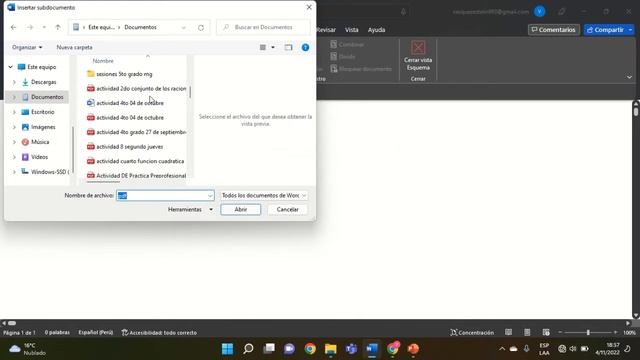Click Cerrar vista Esquema in Word ribbon
The width and height of the screenshot is (640, 360).
click(418, 56)
